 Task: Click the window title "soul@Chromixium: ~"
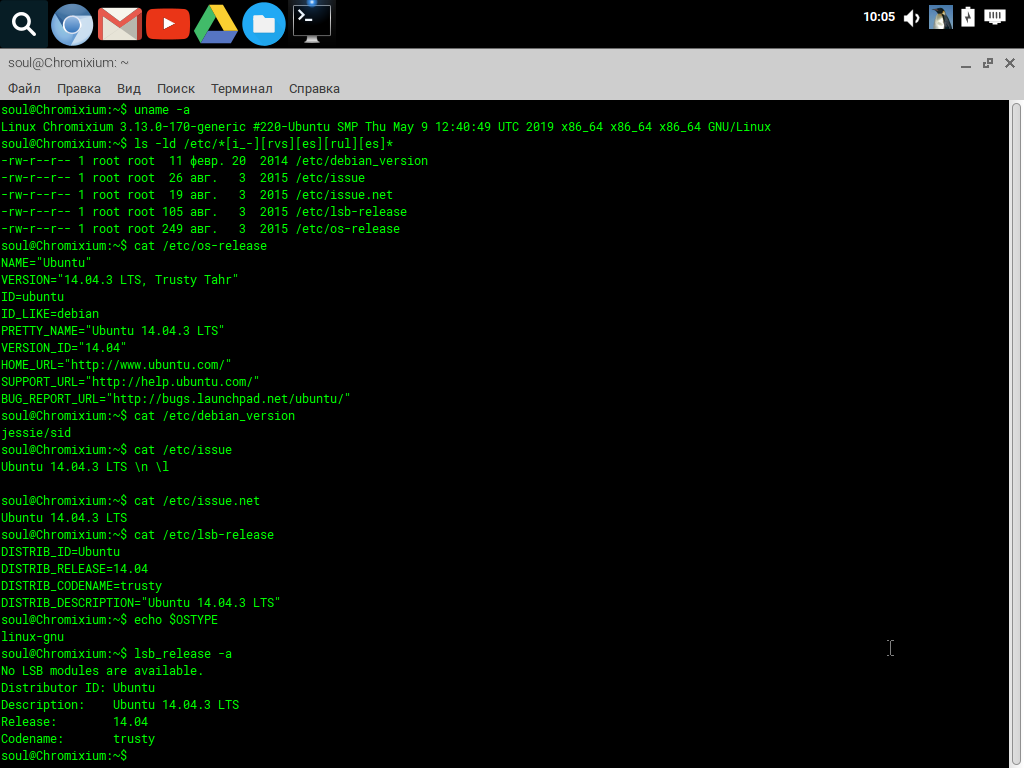point(69,63)
